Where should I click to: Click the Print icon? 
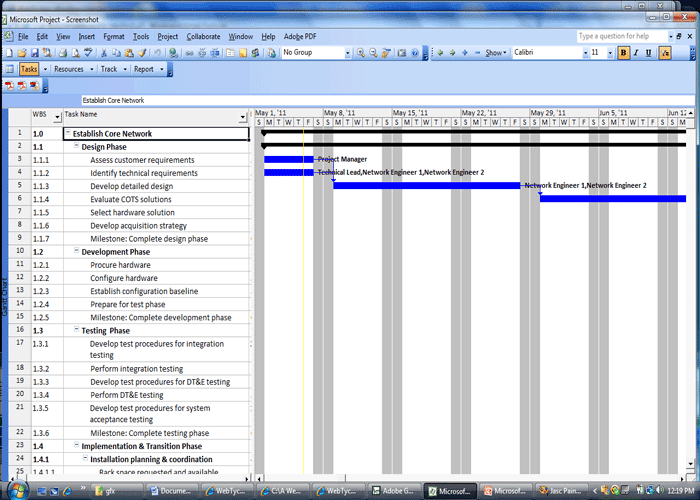(x=62, y=53)
